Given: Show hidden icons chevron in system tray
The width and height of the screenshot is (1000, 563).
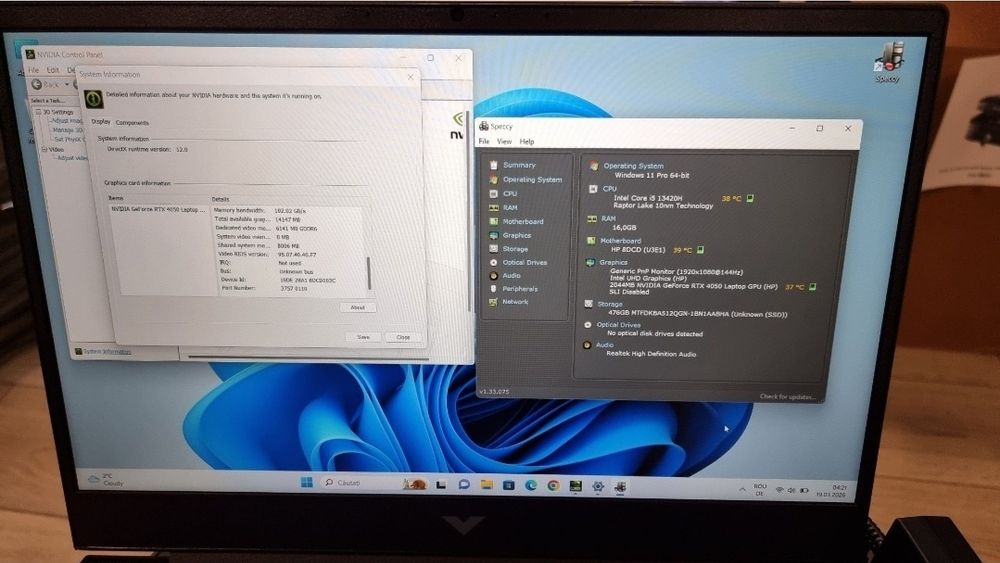Looking at the screenshot, I should tap(742, 489).
